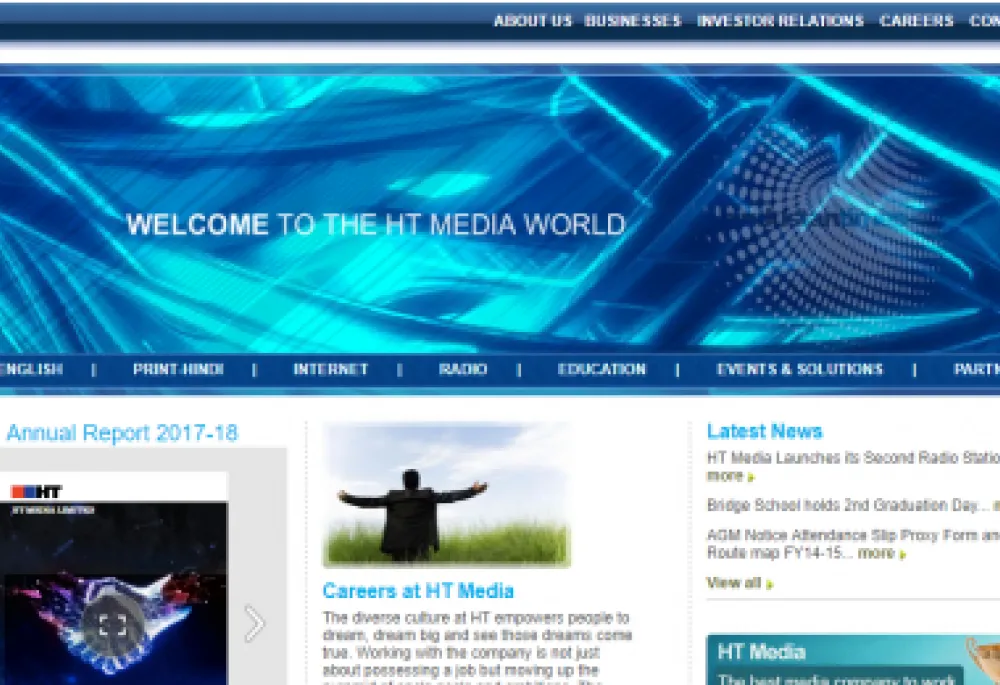Open the Careers at HT Media link

click(x=418, y=591)
